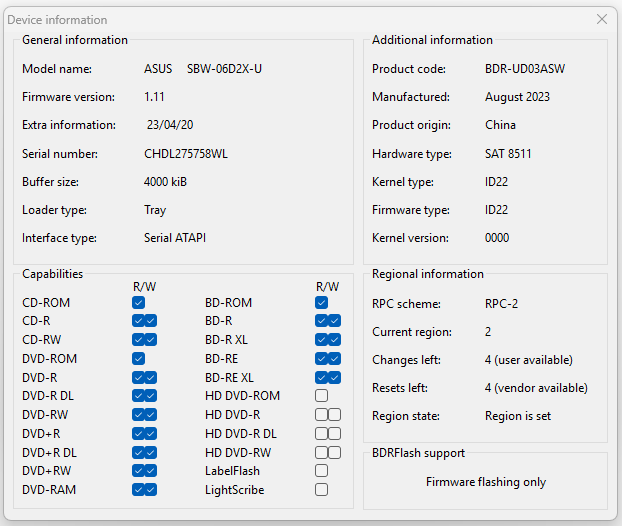Check the HD DVD-R write checkbox
Screen dimensions: 622x526
pyautogui.click(x=334, y=415)
